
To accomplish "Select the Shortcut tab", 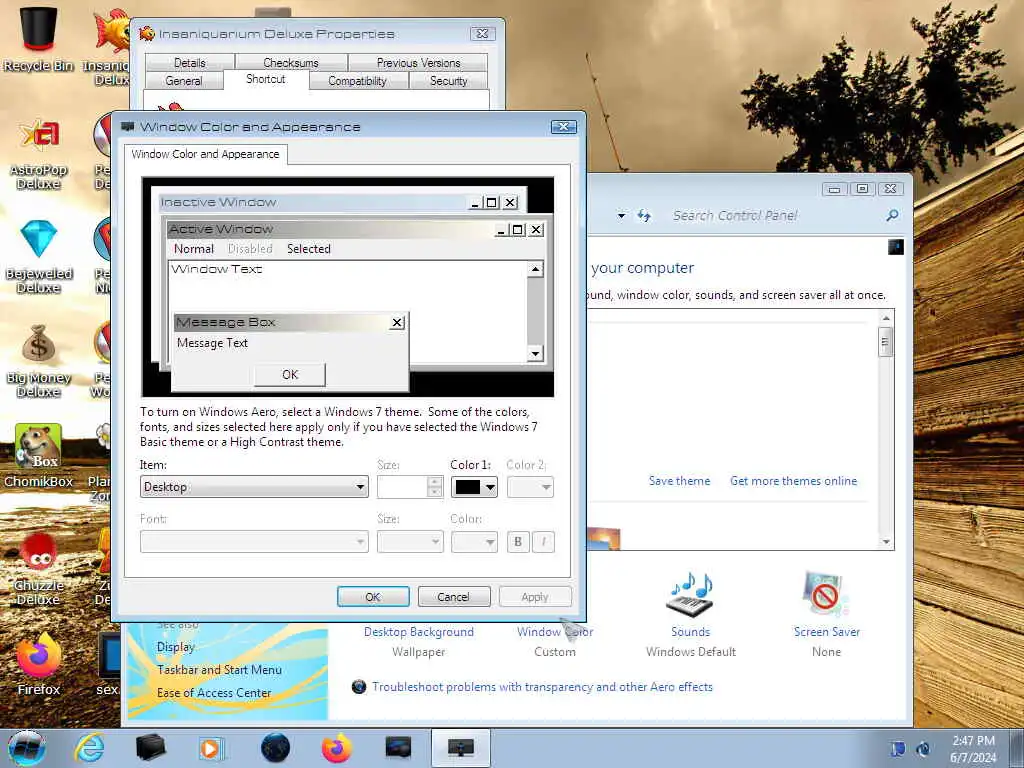I will [266, 79].
